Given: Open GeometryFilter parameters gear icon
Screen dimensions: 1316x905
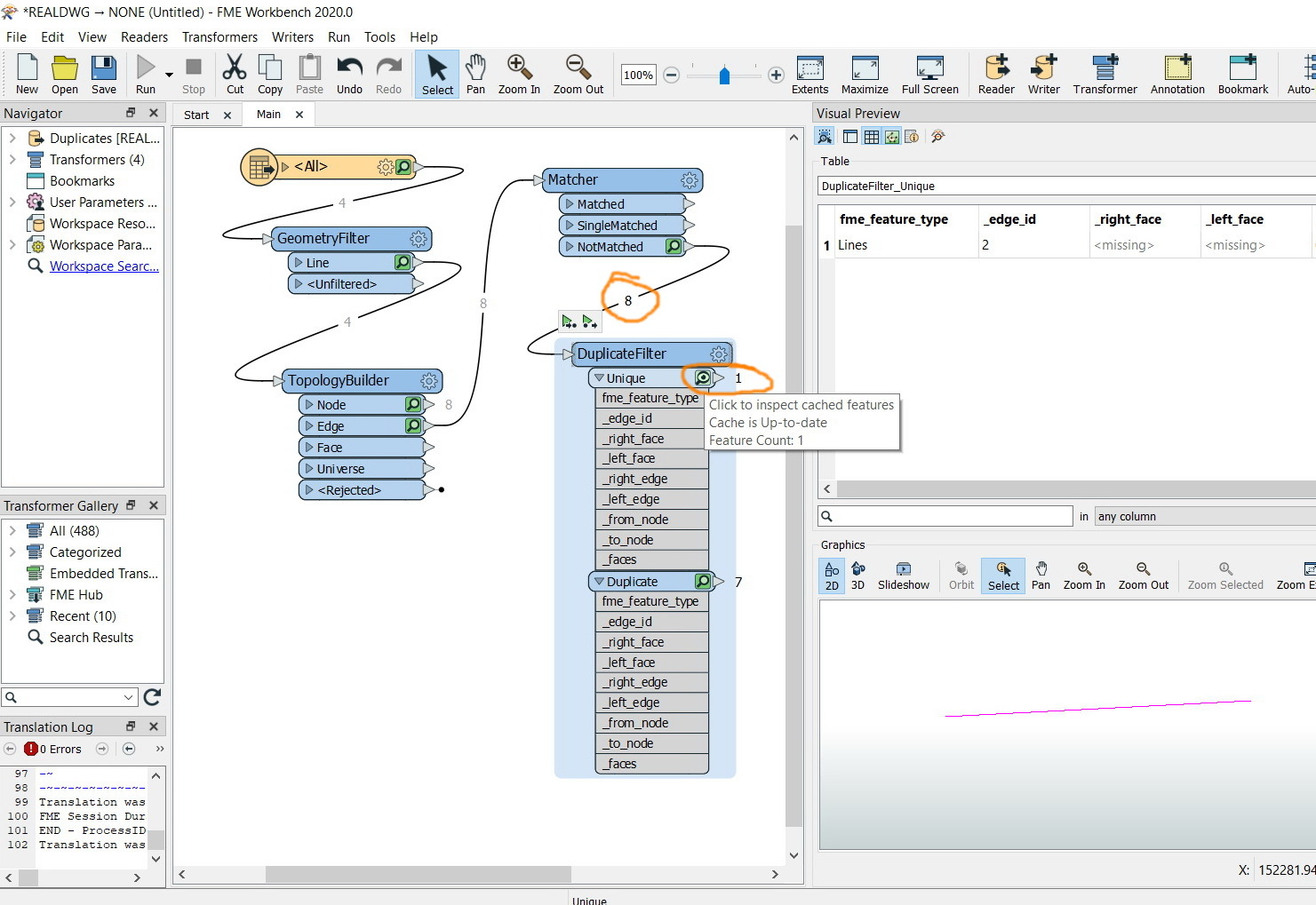Looking at the screenshot, I should point(418,239).
